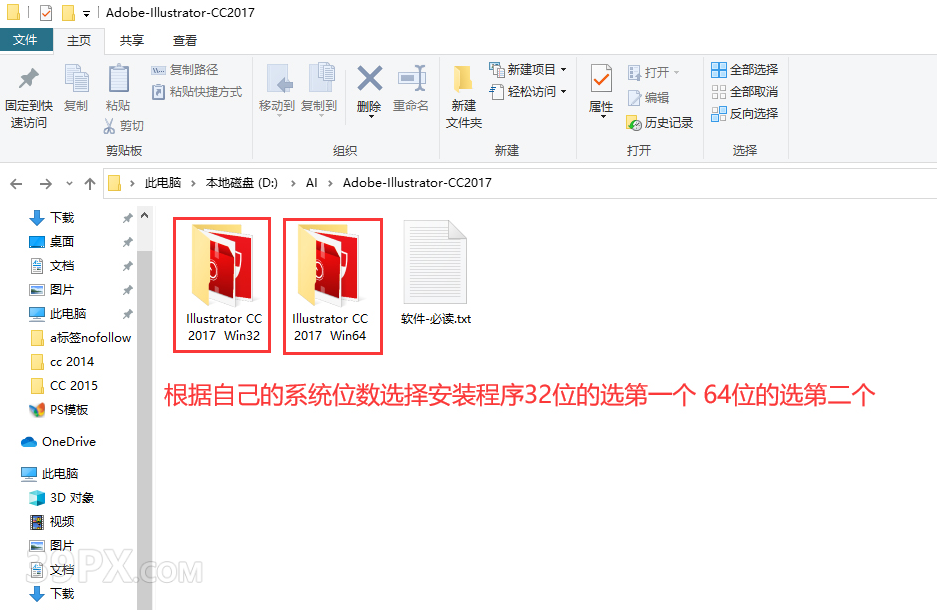Open the File (文件) tab
937x610 pixels.
26,40
